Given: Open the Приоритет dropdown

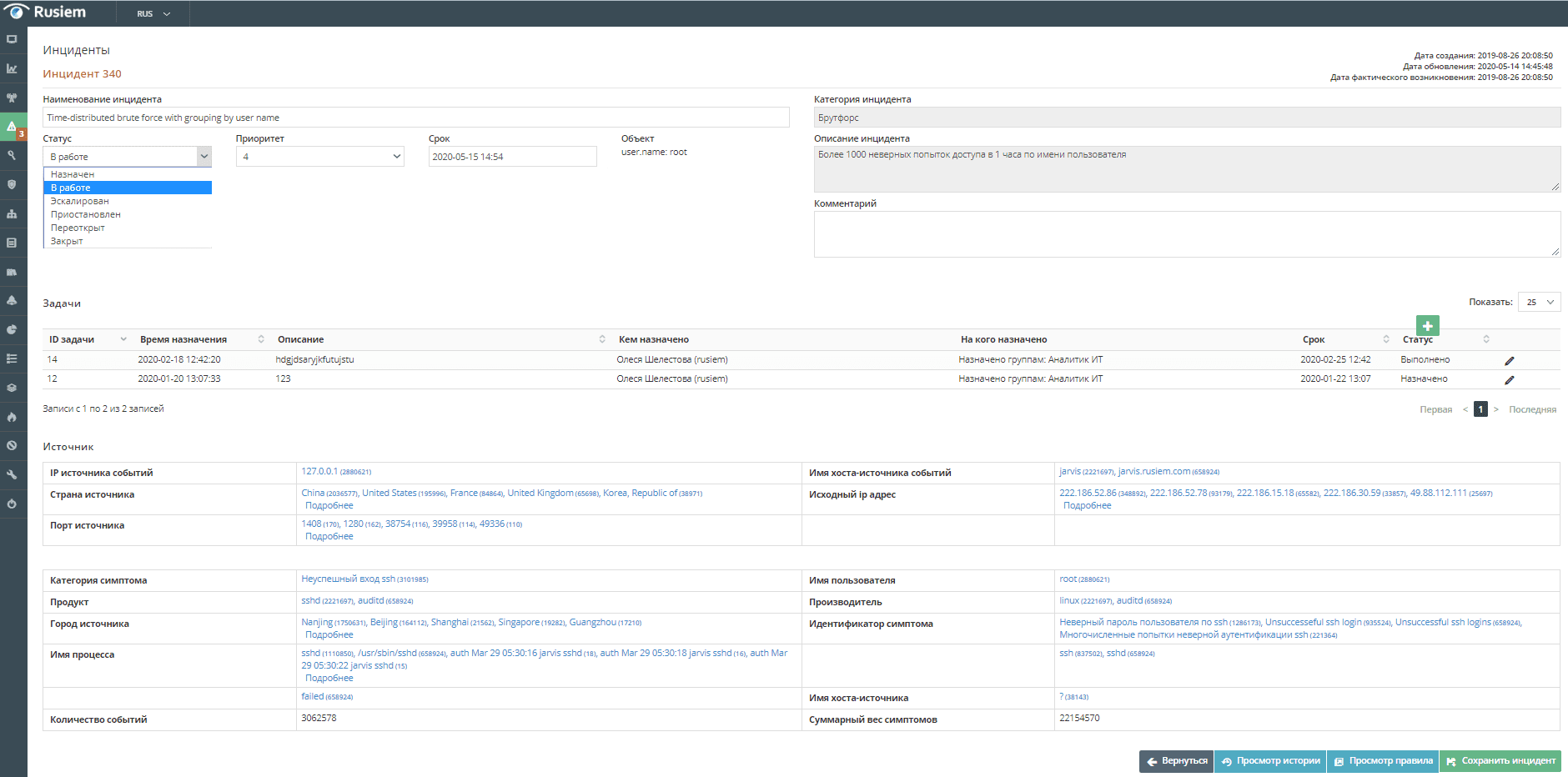Looking at the screenshot, I should coord(320,157).
